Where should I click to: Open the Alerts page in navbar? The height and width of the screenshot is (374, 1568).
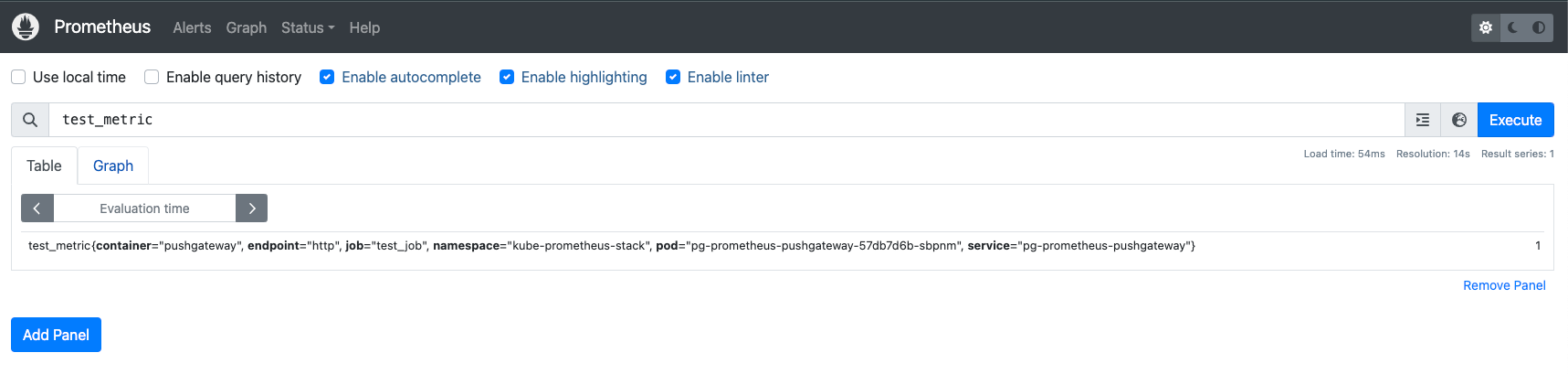[192, 27]
